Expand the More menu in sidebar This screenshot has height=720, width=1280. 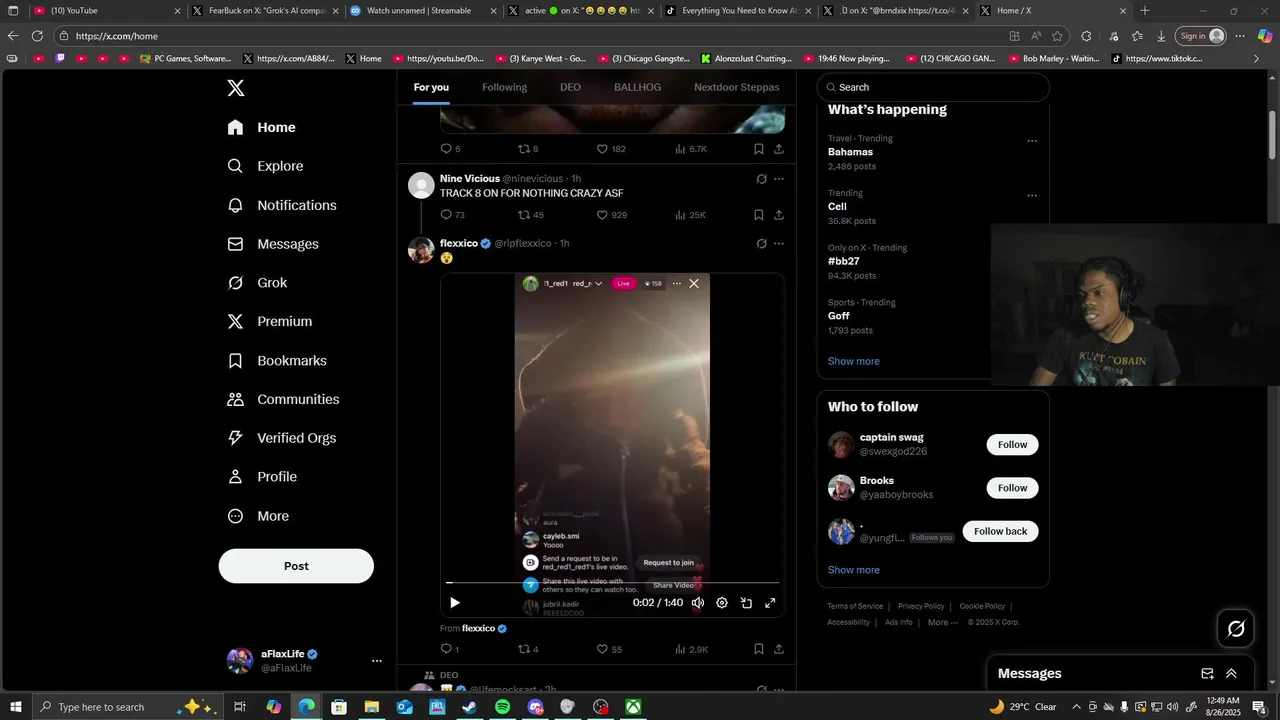click(x=258, y=516)
